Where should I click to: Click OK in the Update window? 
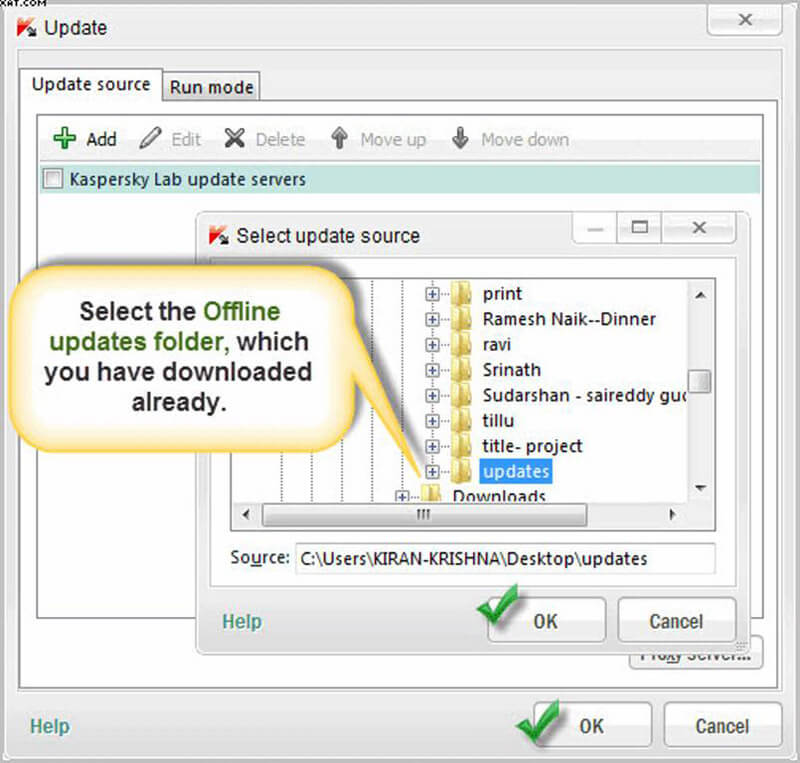pyautogui.click(x=592, y=725)
